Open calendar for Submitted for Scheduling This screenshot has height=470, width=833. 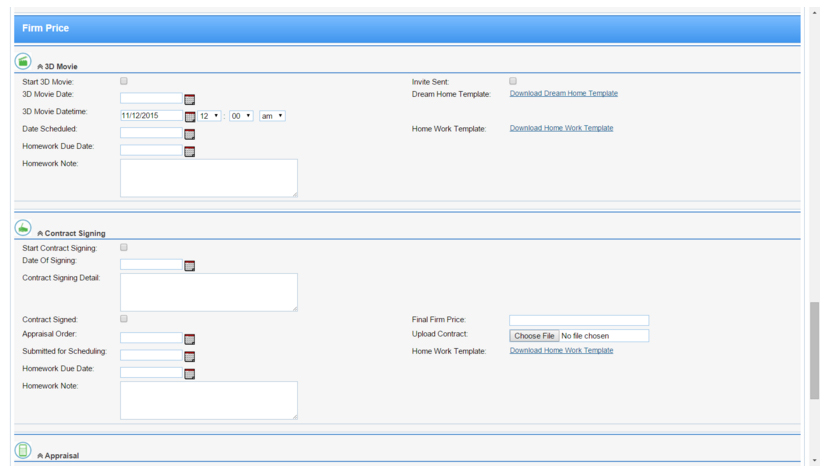pos(190,356)
